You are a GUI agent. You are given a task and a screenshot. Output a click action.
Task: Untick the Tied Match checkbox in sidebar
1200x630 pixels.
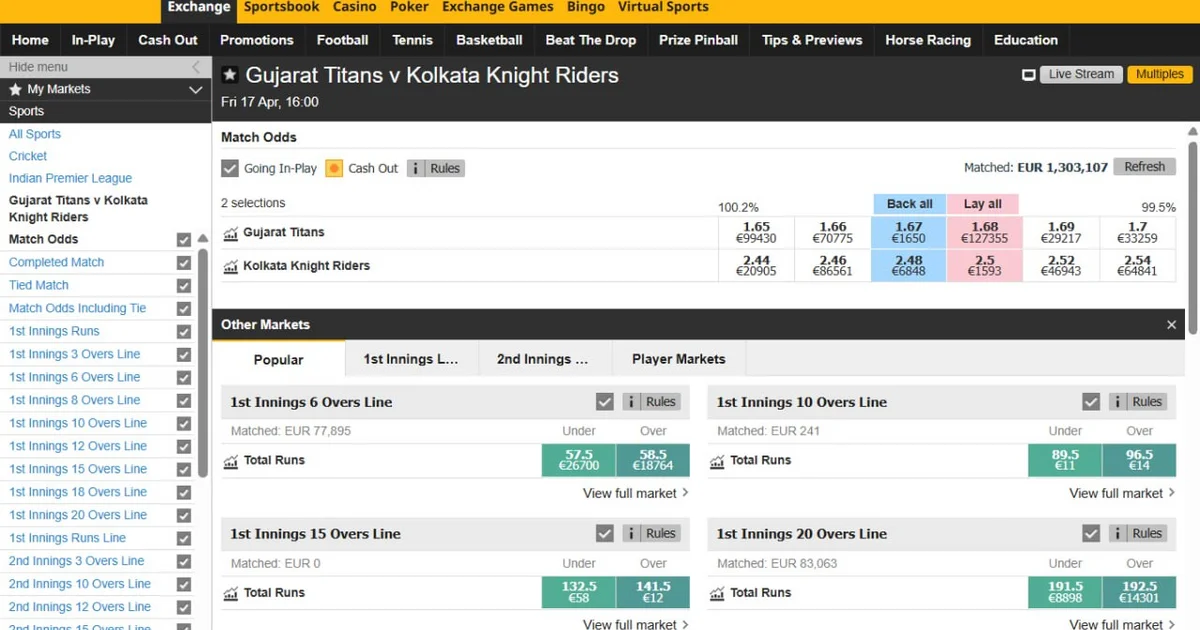pyautogui.click(x=183, y=285)
